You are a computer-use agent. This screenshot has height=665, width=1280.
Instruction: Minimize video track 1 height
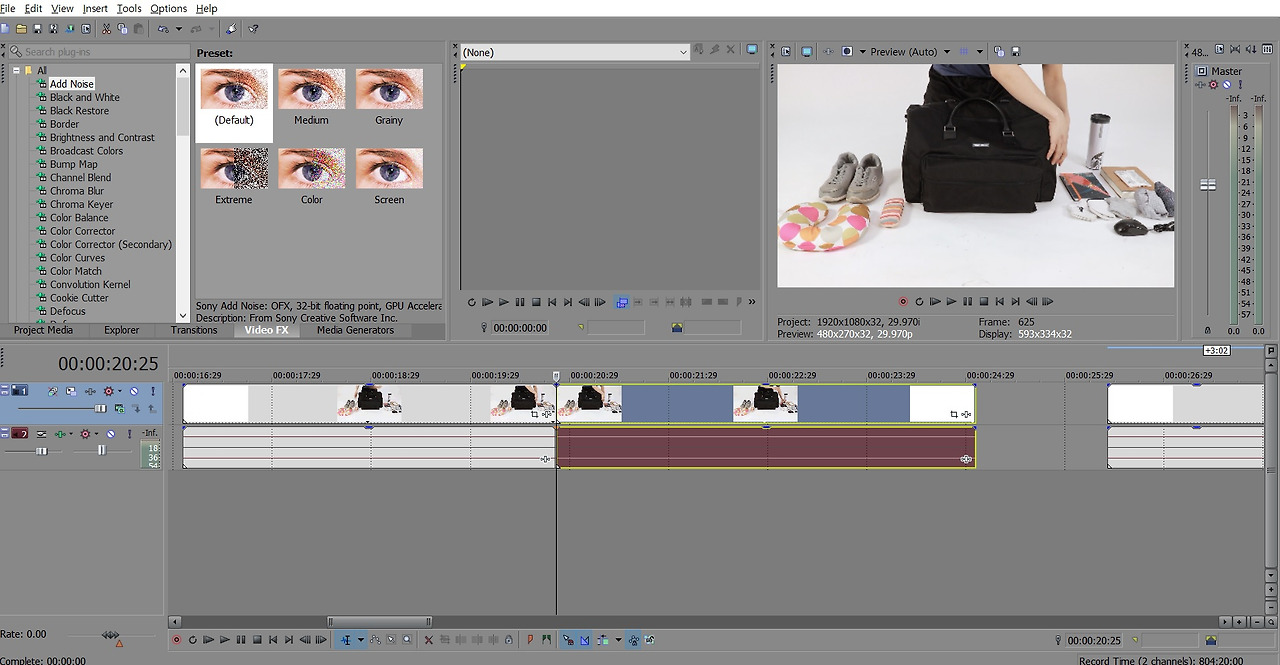click(x=4, y=386)
